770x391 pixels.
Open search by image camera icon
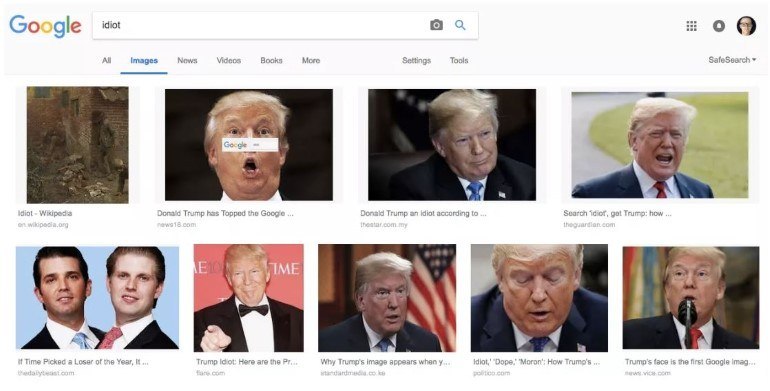436,25
